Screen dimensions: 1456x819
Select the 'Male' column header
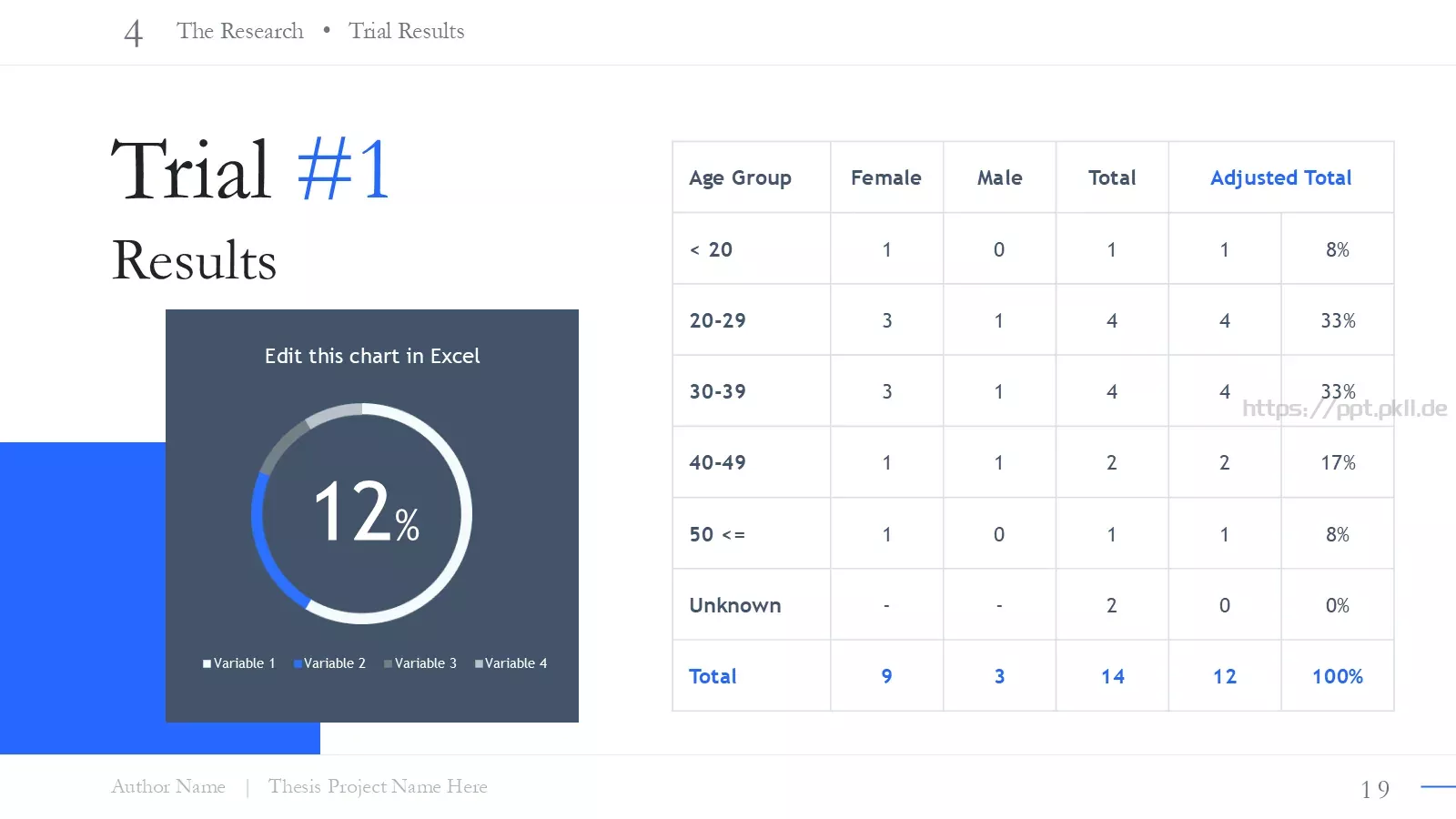pyautogui.click(x=999, y=177)
